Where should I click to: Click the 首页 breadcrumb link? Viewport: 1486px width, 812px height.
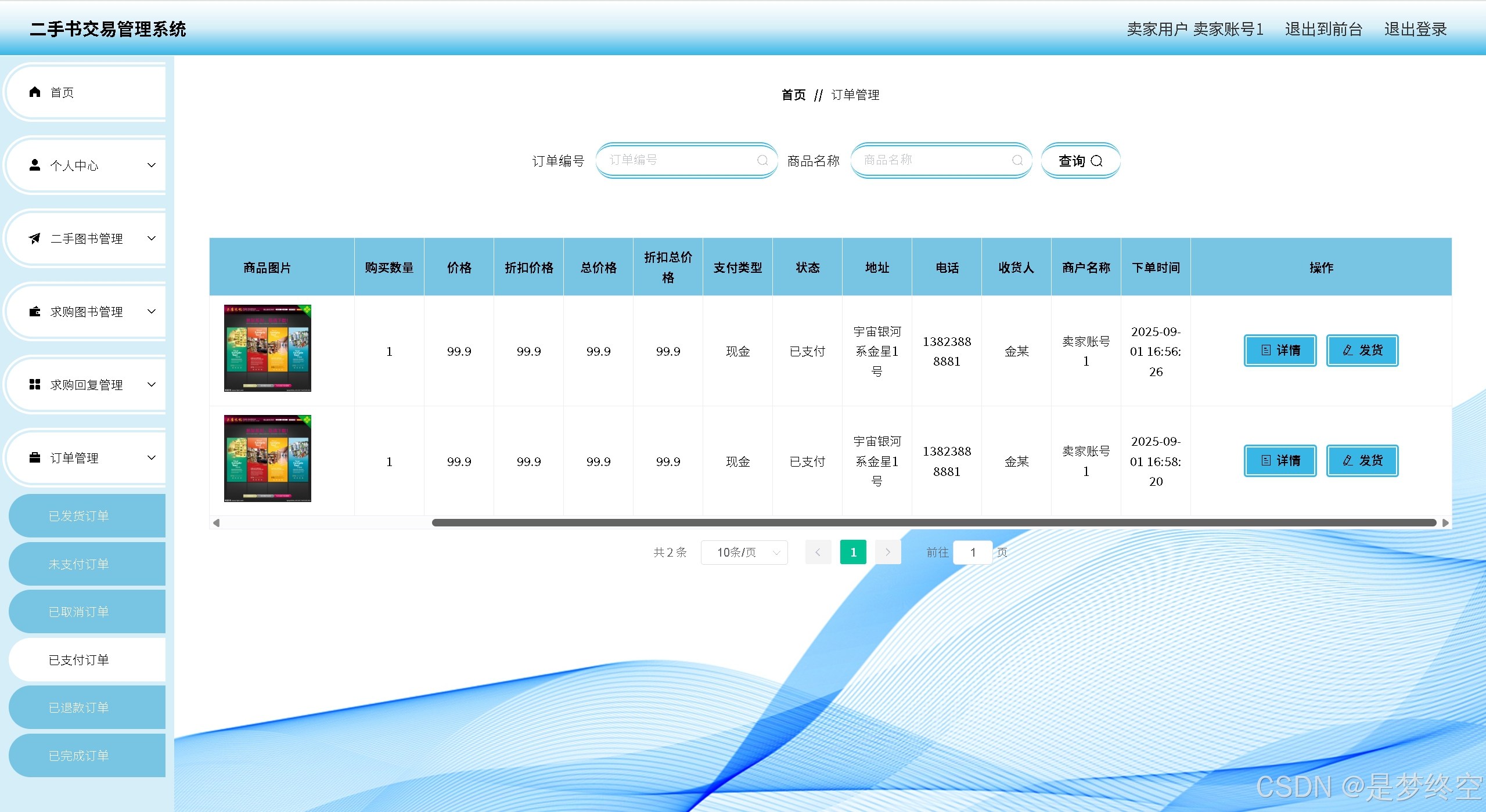click(x=793, y=95)
